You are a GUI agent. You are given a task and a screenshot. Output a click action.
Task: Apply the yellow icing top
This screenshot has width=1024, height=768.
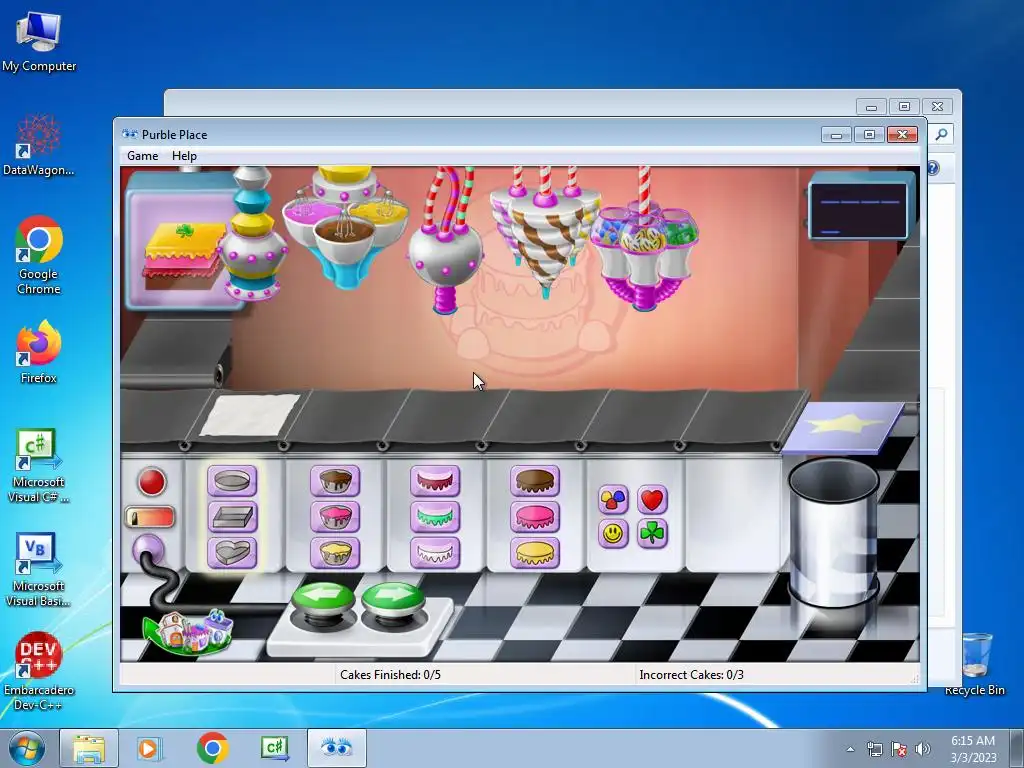click(535, 552)
